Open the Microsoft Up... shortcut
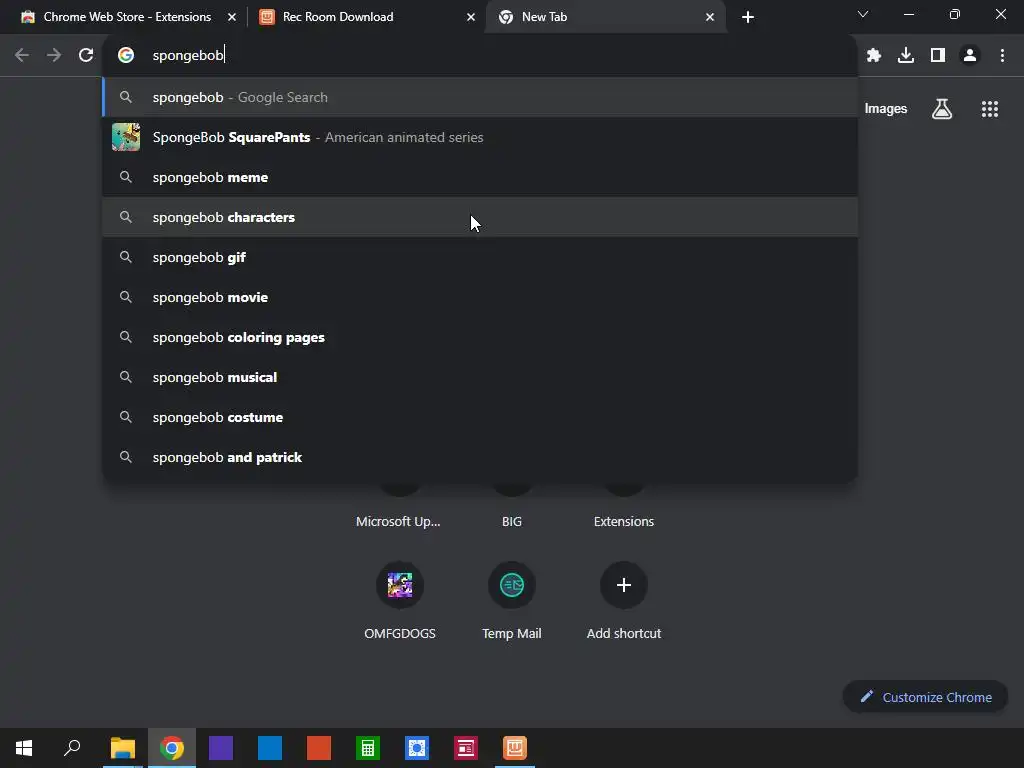Screen dimensions: 1024x768 (x=398, y=521)
